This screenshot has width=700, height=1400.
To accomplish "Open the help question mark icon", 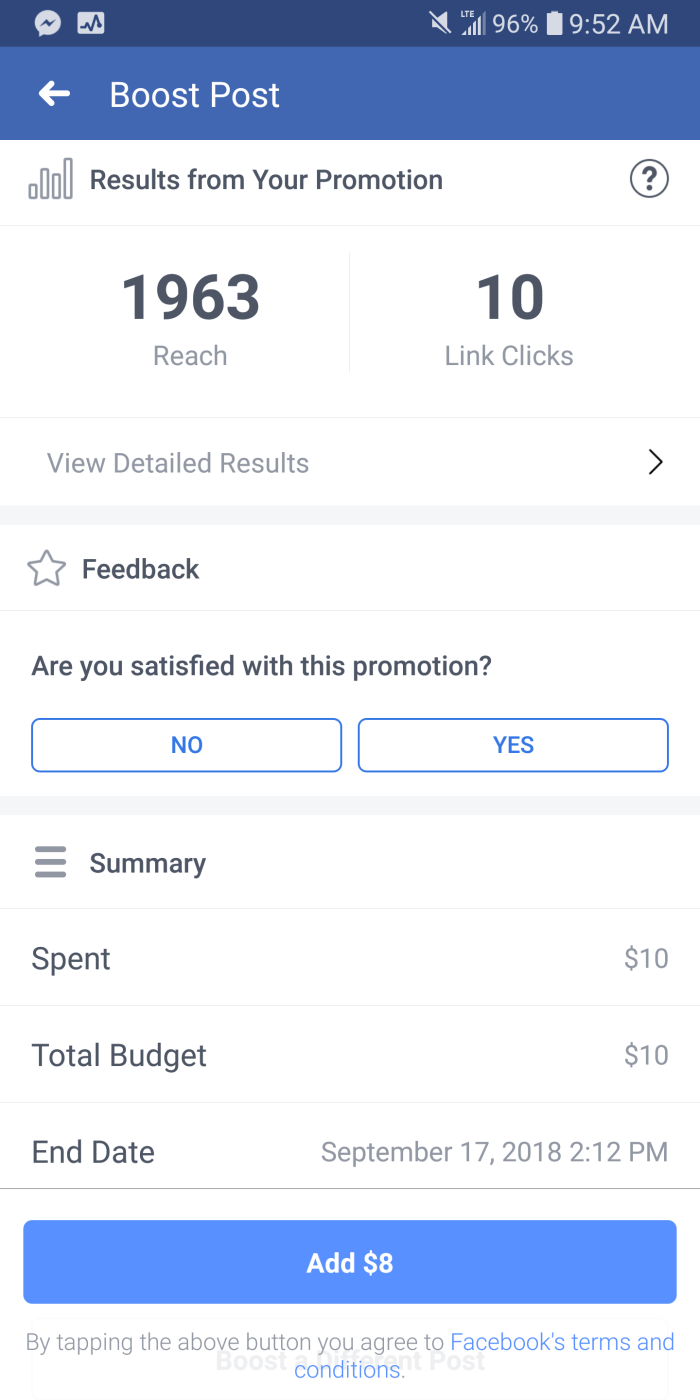I will point(649,180).
